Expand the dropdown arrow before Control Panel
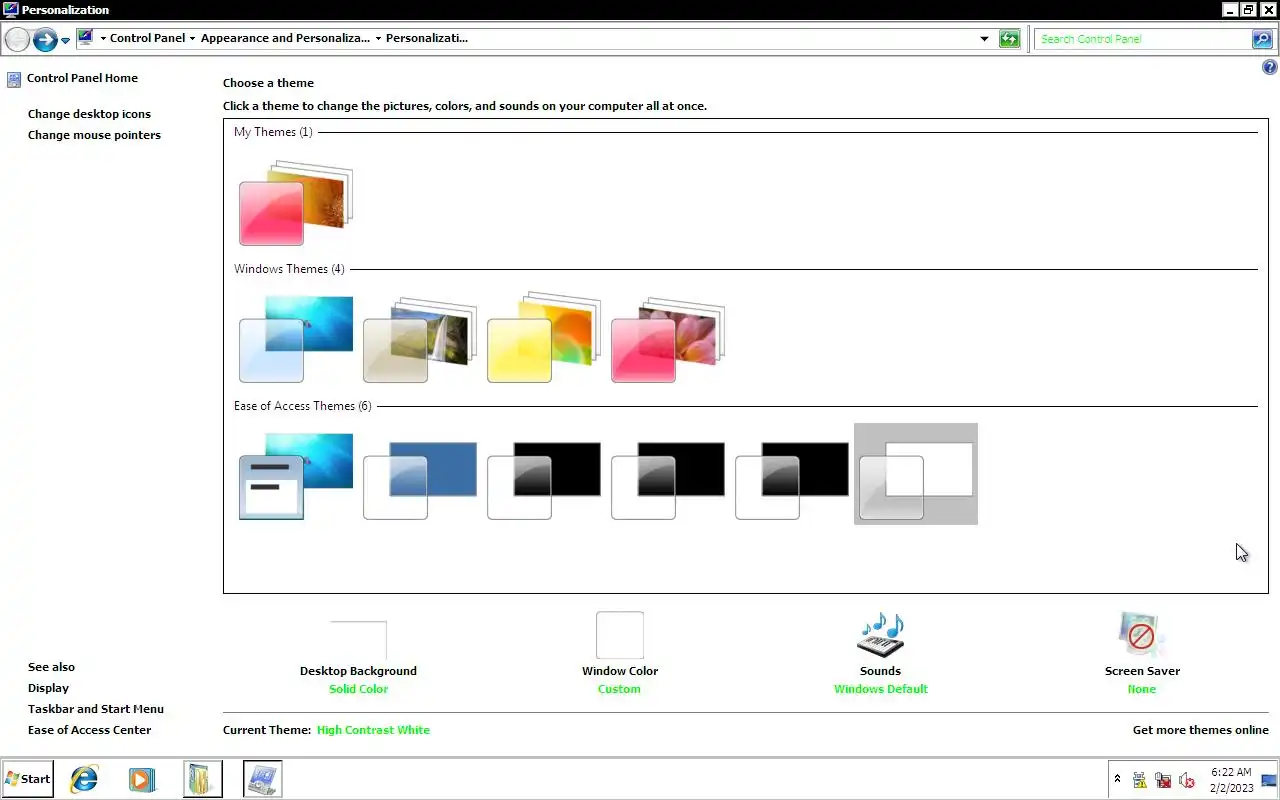Screen dimensions: 1280x800 [103, 39]
